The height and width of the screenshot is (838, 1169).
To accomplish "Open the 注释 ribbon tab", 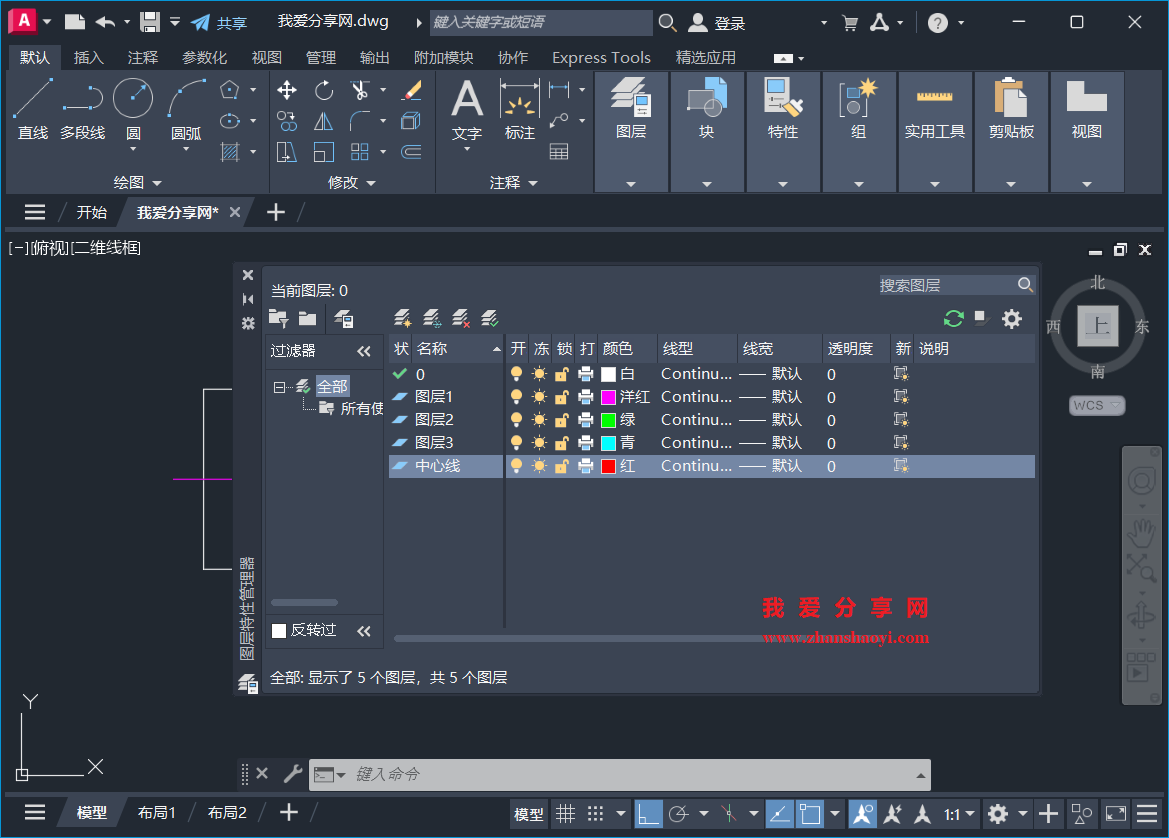I will tap(142, 57).
